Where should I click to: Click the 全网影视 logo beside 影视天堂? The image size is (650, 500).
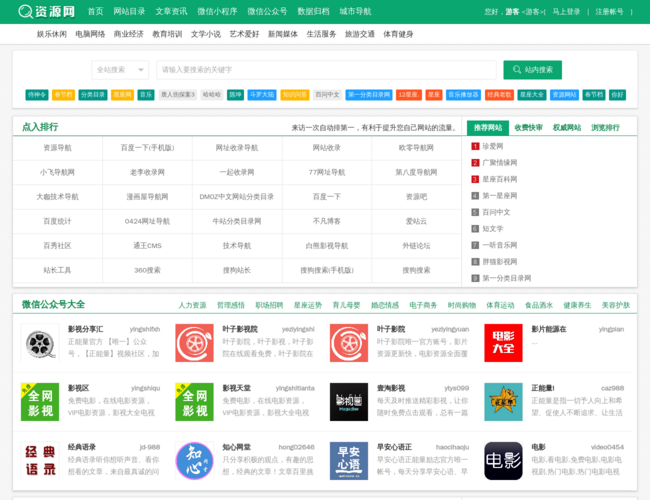point(194,402)
